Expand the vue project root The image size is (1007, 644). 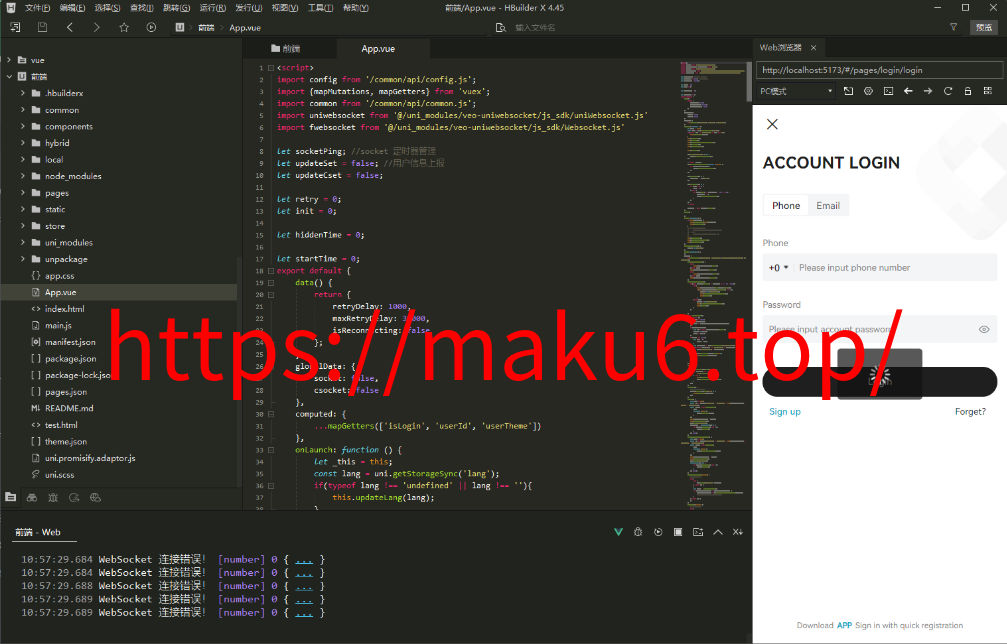tap(9, 60)
